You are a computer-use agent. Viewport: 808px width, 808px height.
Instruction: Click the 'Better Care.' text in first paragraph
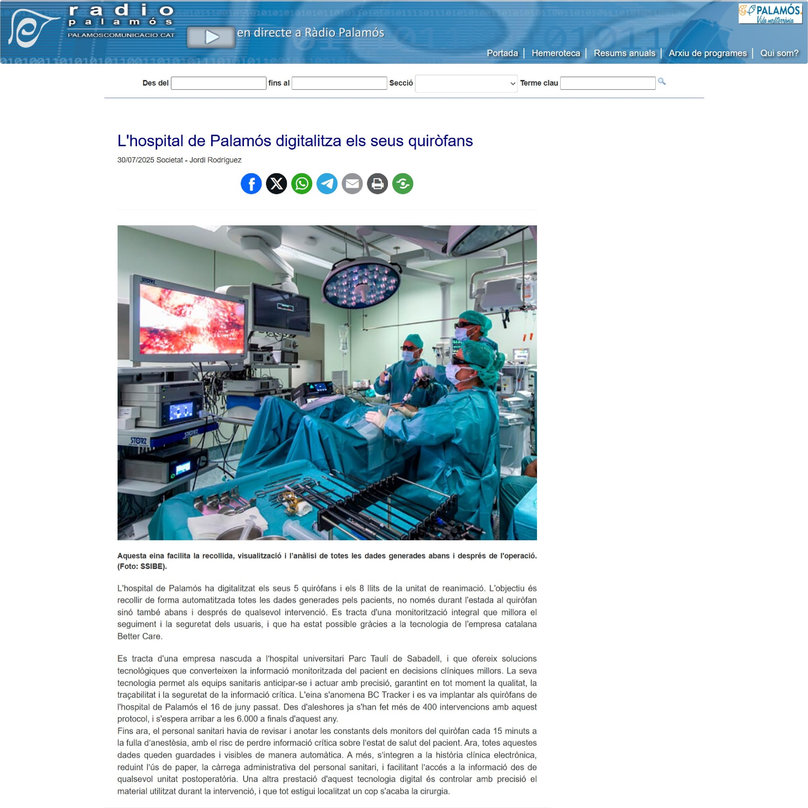click(x=140, y=636)
